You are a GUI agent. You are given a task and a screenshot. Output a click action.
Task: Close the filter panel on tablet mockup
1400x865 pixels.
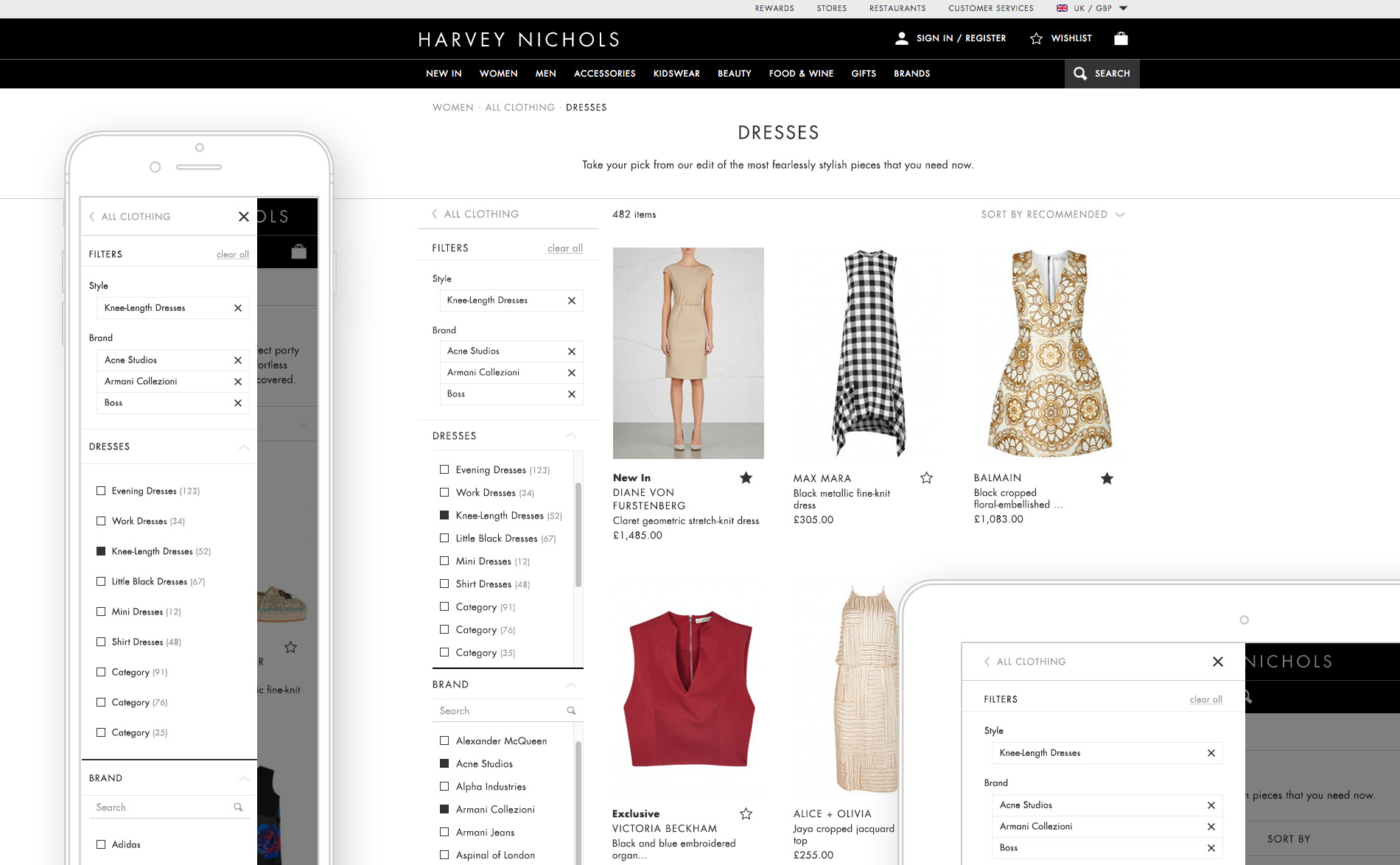pos(1218,662)
